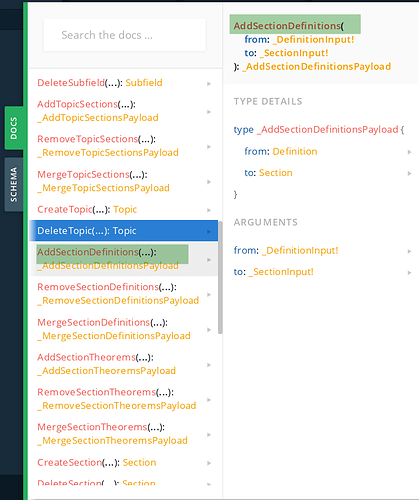The width and height of the screenshot is (419, 500).
Task: Select RemoveSectionTheorems mutation entry
Action: point(97,392)
